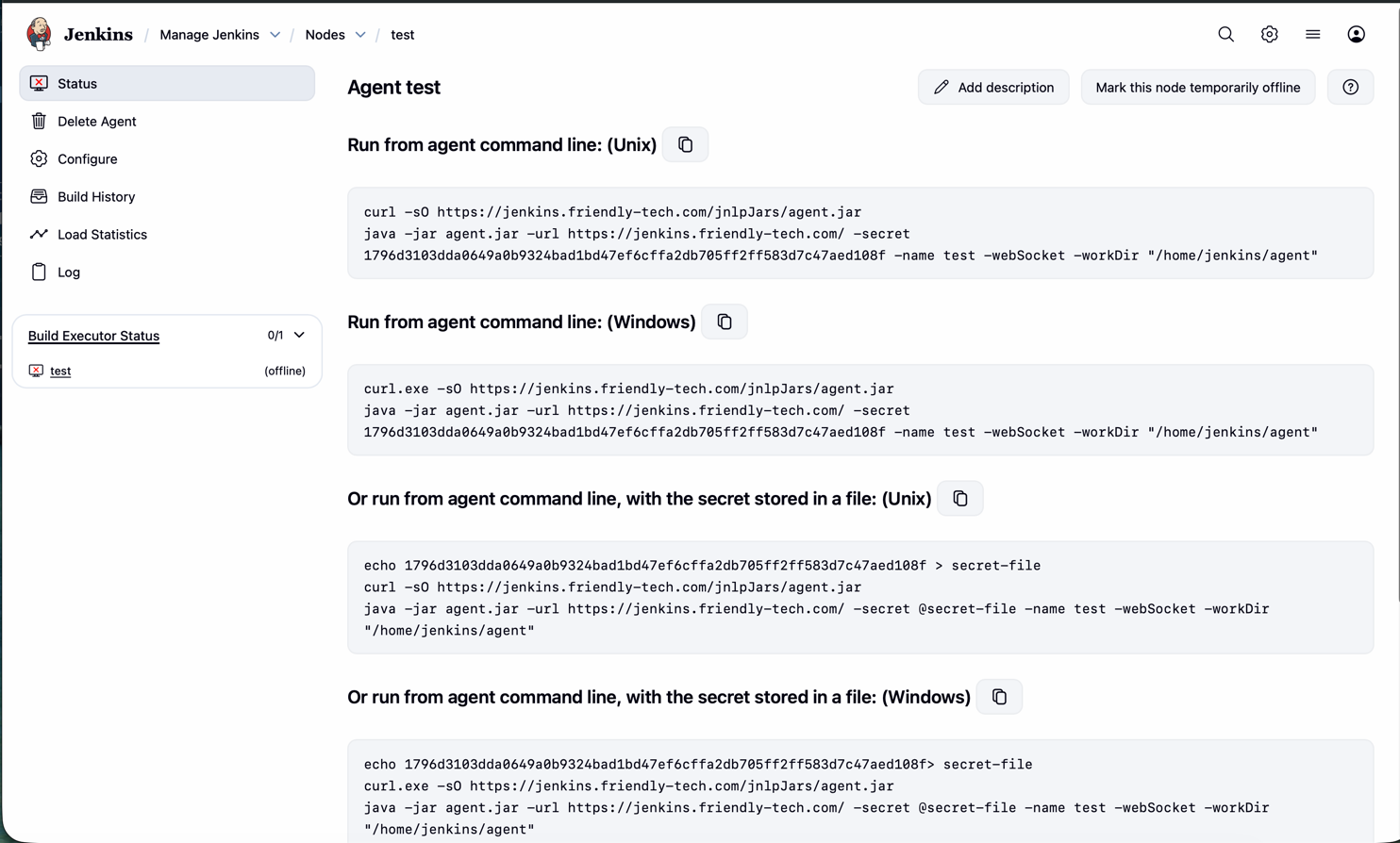Click the pencil icon on Add description
Screen dimensions: 1400x843
[941, 87]
